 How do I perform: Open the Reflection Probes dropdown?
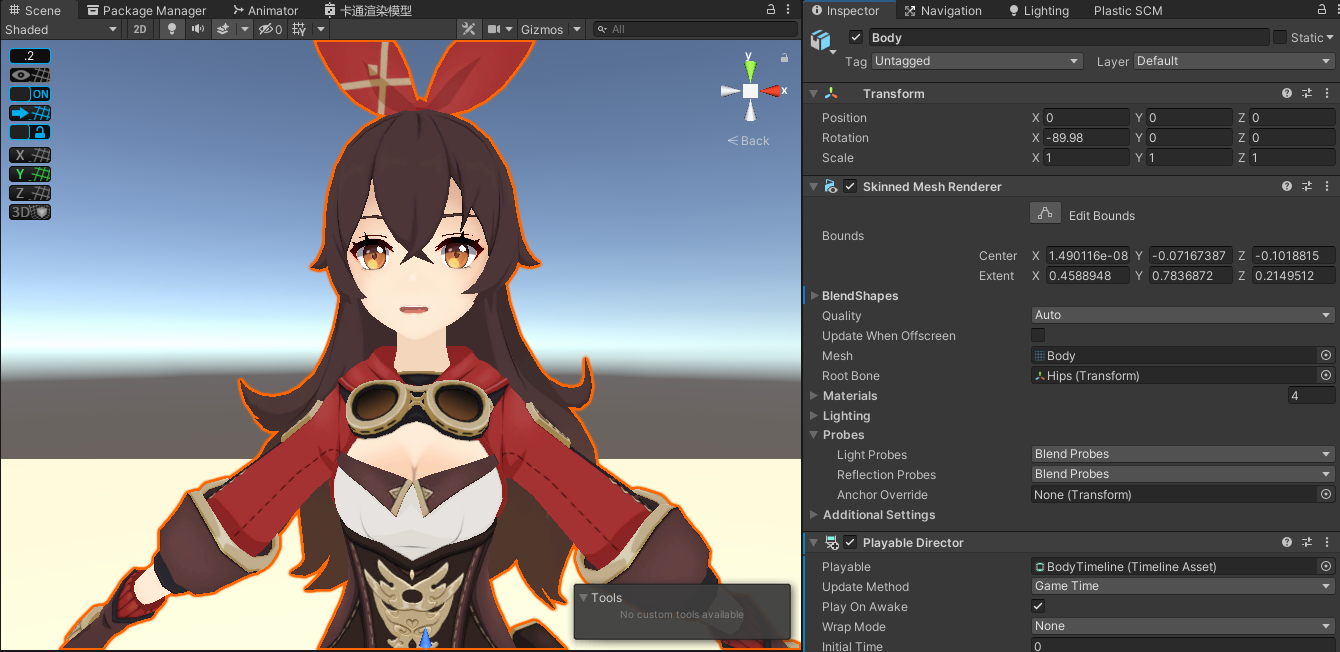coord(1183,474)
